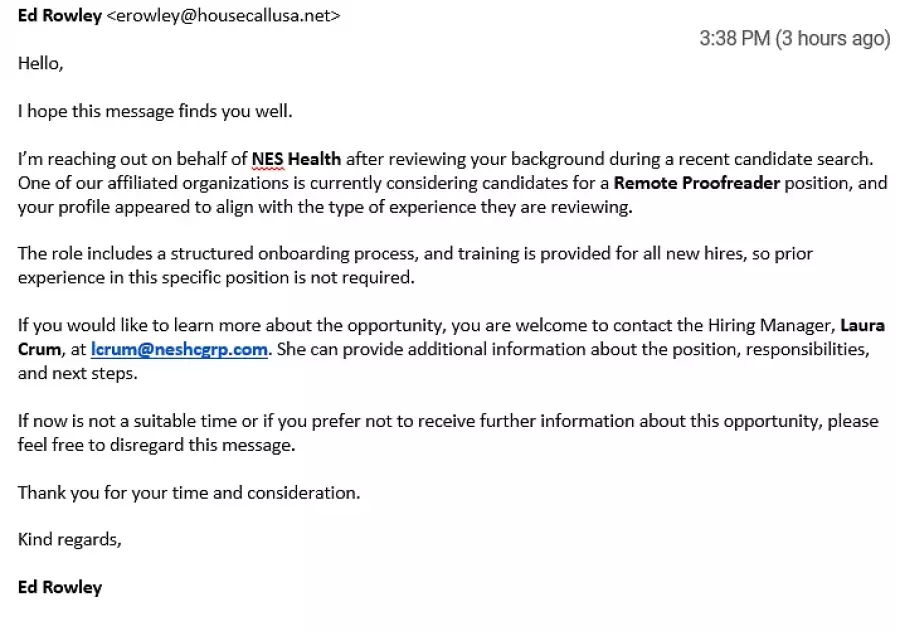
Task: Click the words "and next steps"
Action: (x=78, y=373)
